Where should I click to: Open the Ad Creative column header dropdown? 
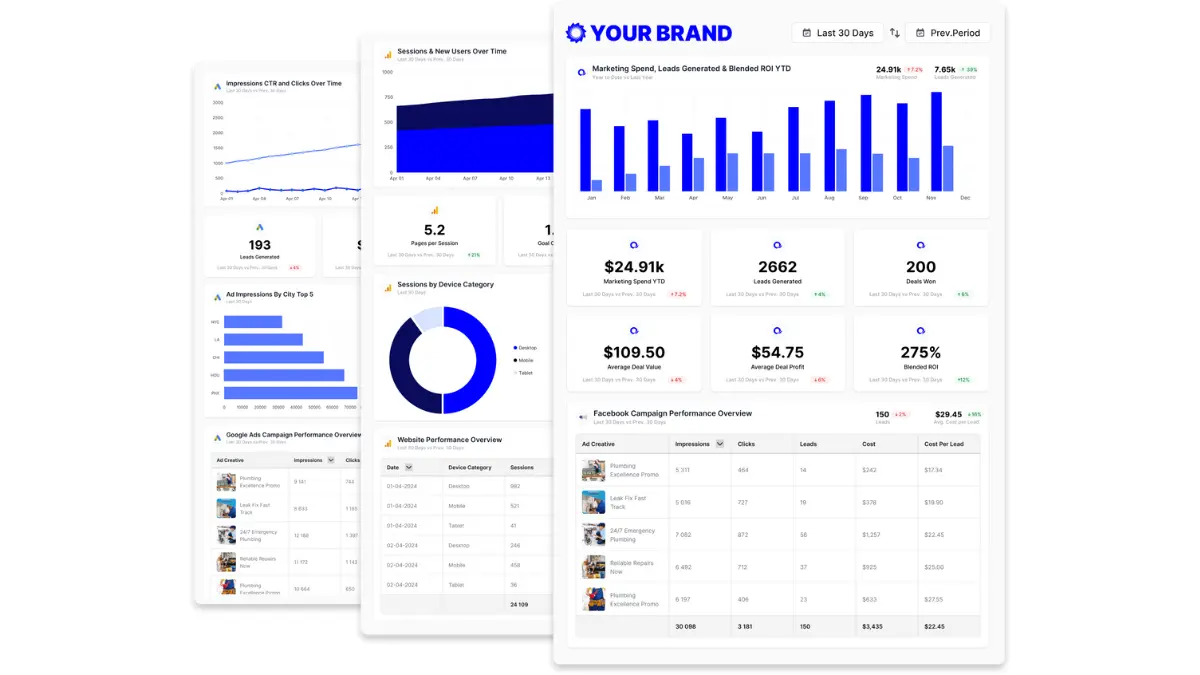[598, 444]
